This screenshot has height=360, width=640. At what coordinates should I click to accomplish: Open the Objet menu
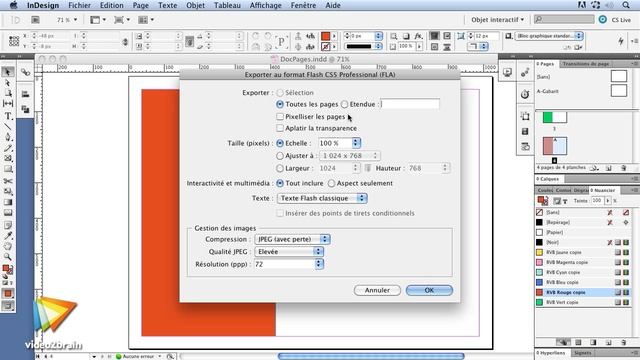(196, 5)
